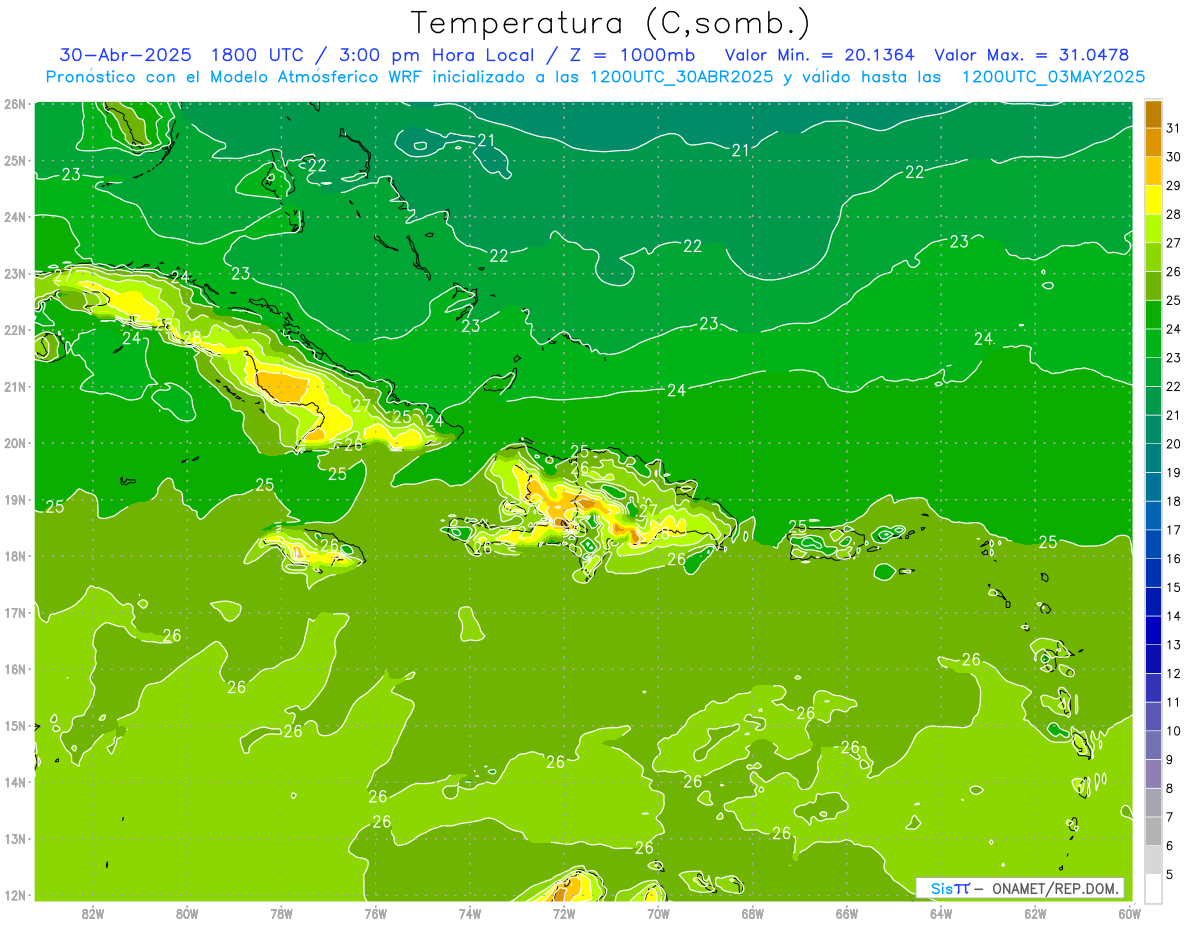
Task: Click the "16N" latitude axis label
Action: point(14,669)
